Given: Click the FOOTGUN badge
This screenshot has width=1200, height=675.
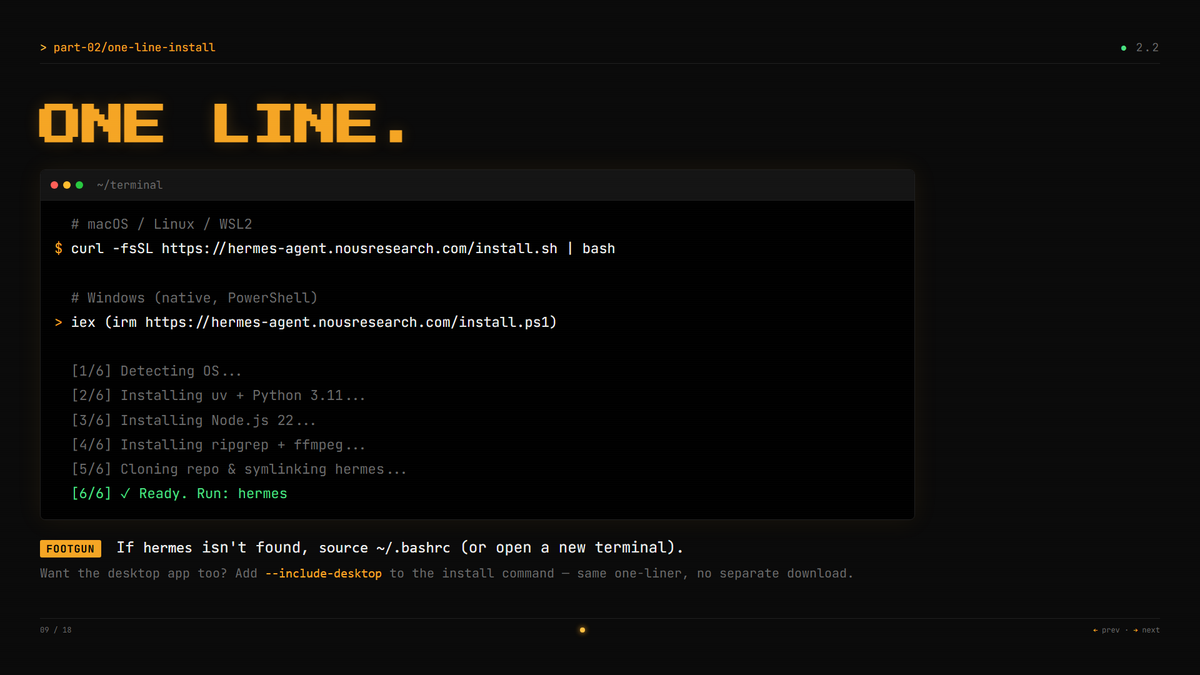Looking at the screenshot, I should [x=71, y=548].
